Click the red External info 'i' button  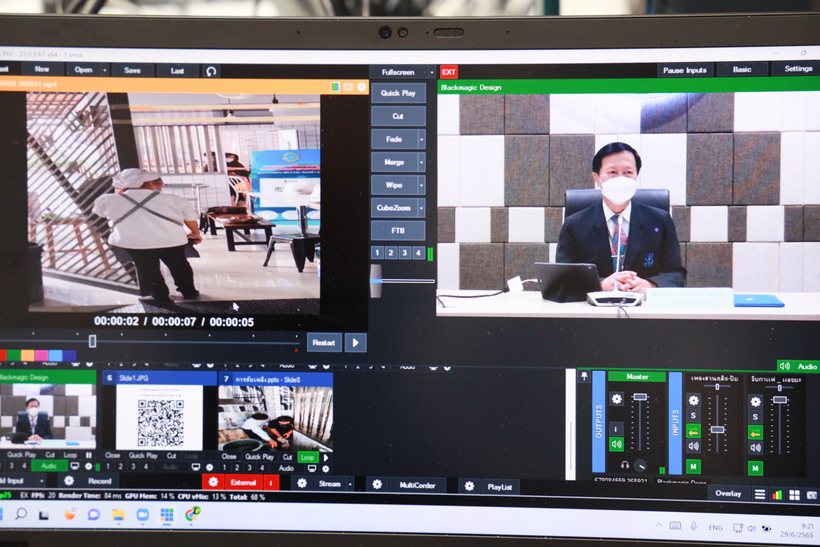tap(271, 483)
